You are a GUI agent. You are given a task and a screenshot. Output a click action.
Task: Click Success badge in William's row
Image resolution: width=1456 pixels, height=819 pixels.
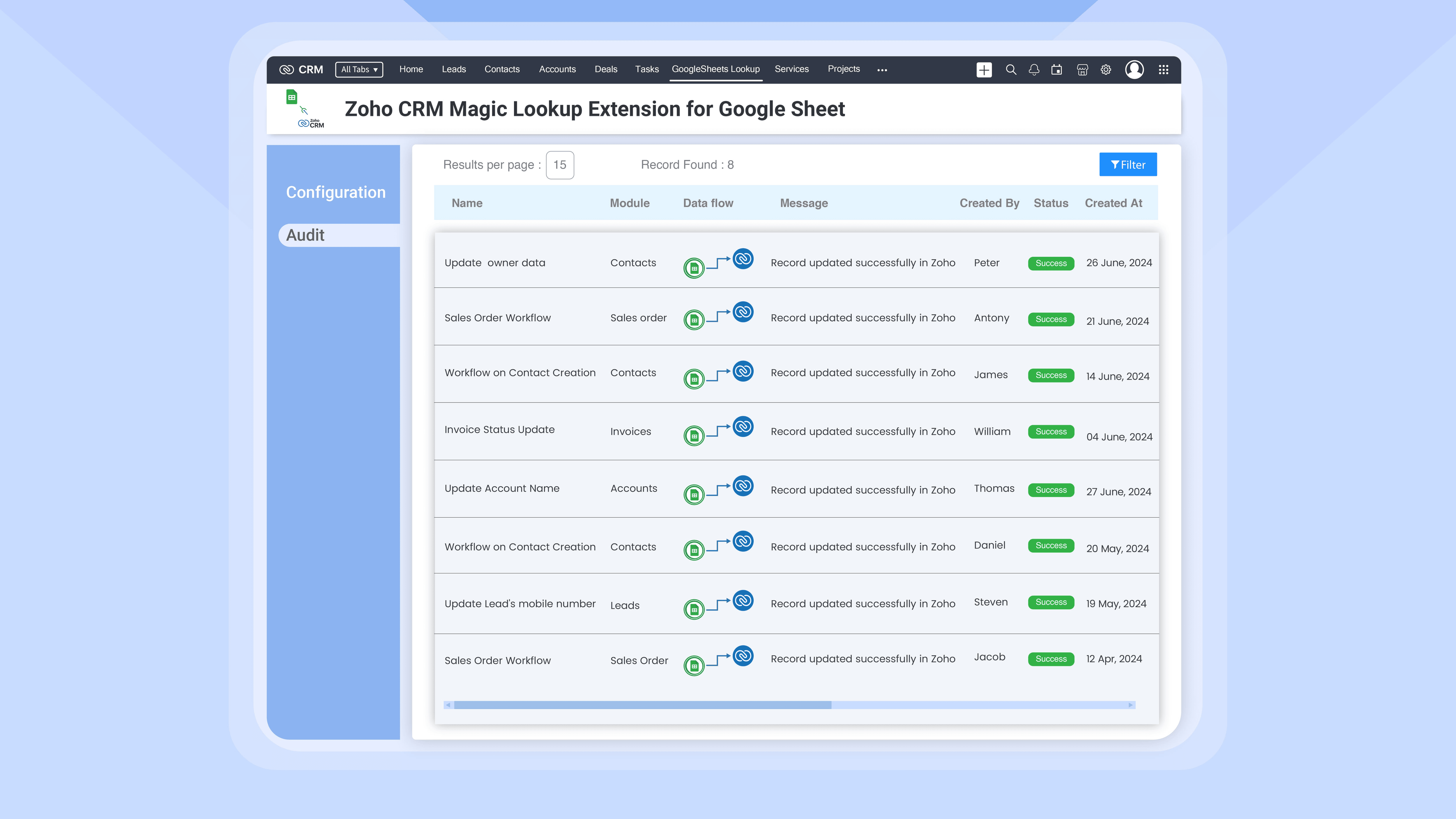click(x=1051, y=432)
